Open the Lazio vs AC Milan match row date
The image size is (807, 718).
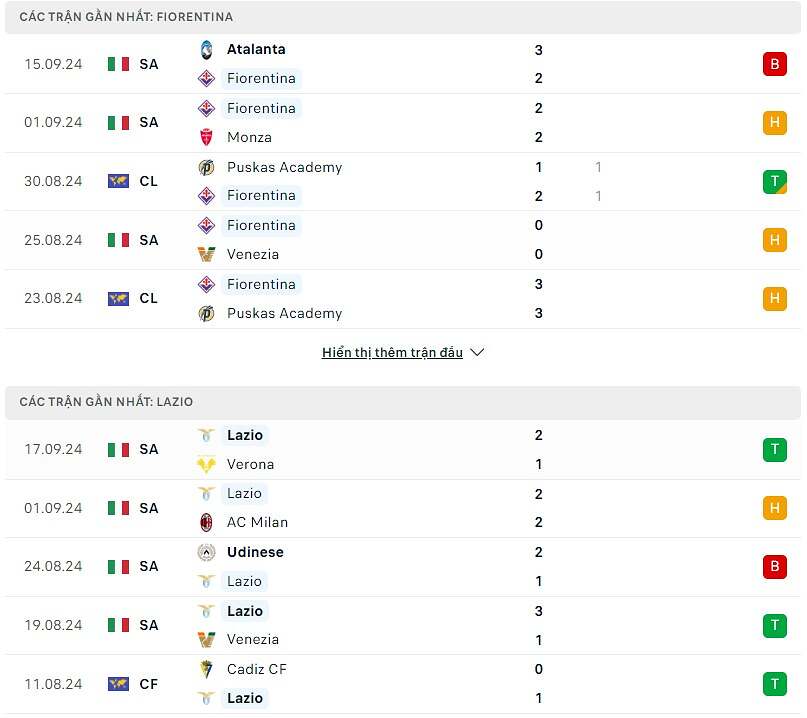coord(53,508)
